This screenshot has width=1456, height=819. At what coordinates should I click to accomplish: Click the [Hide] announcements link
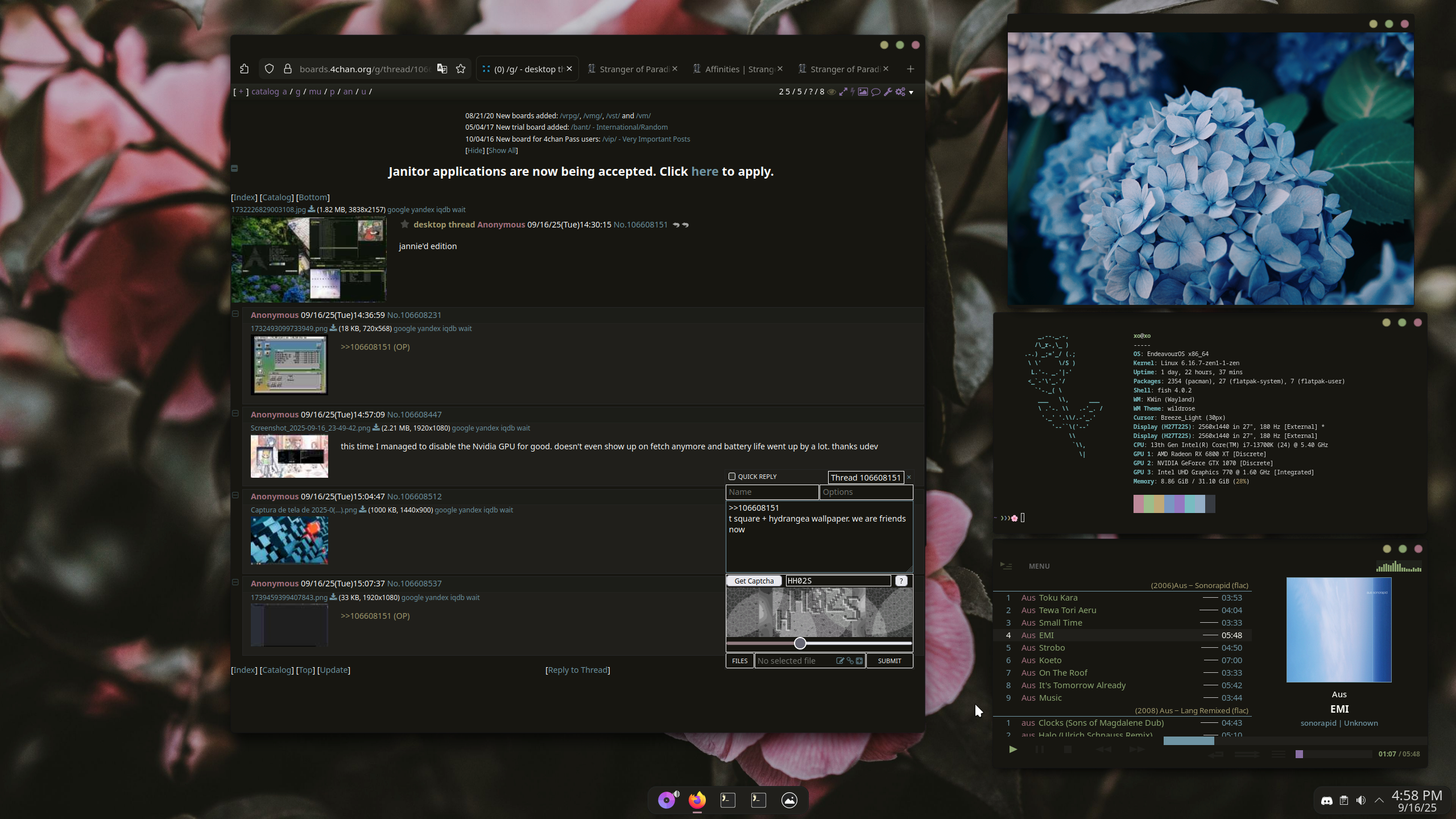(x=475, y=151)
